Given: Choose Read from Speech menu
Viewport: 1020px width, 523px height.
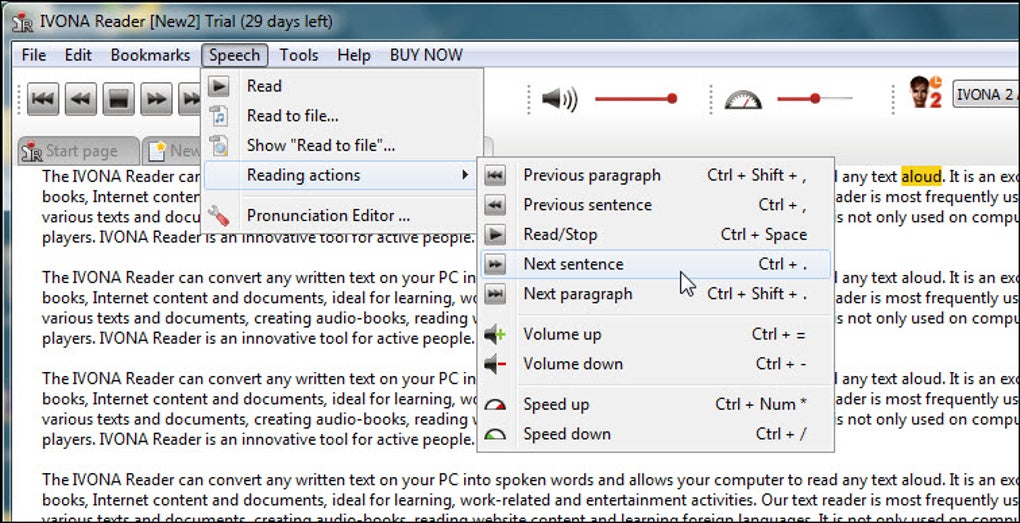Looking at the screenshot, I should pos(343,86).
